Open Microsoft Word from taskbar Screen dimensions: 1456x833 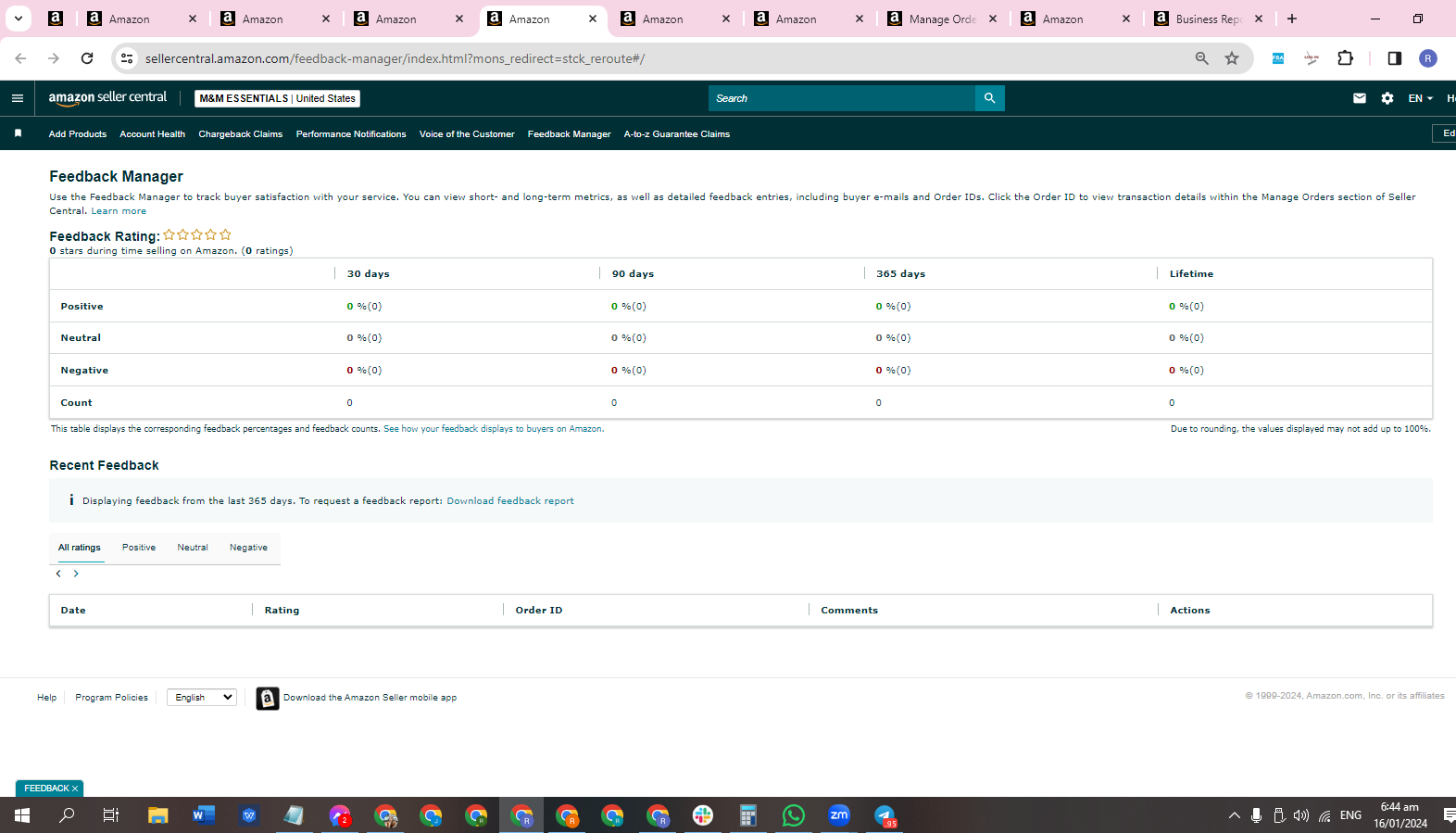pos(203,815)
